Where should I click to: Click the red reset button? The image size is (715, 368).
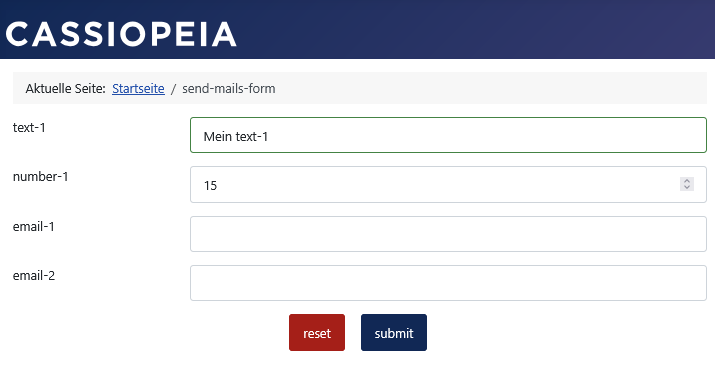click(317, 332)
